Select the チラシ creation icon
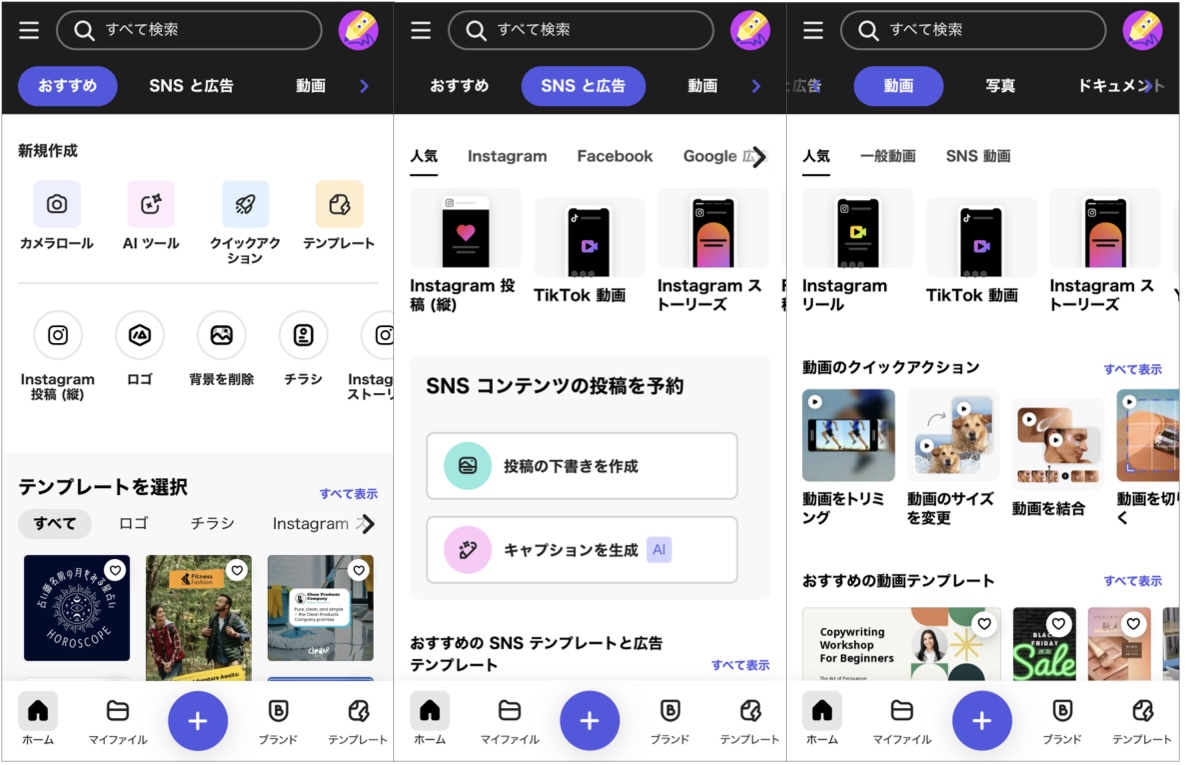The image size is (1185, 765). pyautogui.click(x=302, y=335)
